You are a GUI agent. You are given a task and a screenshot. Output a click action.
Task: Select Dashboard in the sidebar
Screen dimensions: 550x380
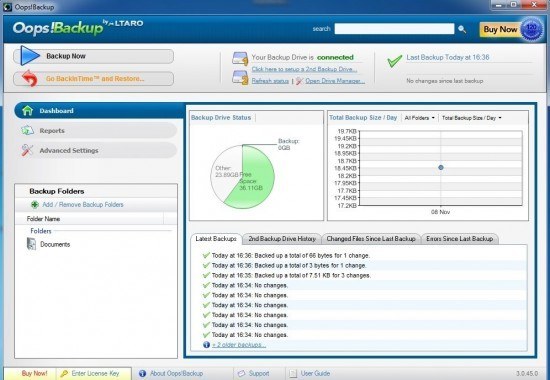pyautogui.click(x=99, y=111)
